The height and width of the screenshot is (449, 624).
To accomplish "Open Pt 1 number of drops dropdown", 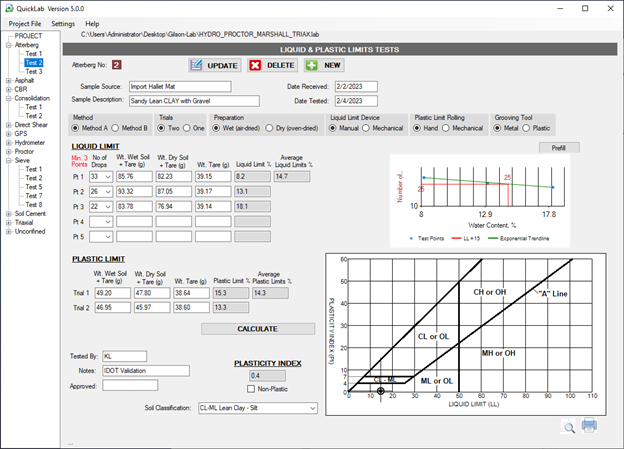I will (x=108, y=177).
